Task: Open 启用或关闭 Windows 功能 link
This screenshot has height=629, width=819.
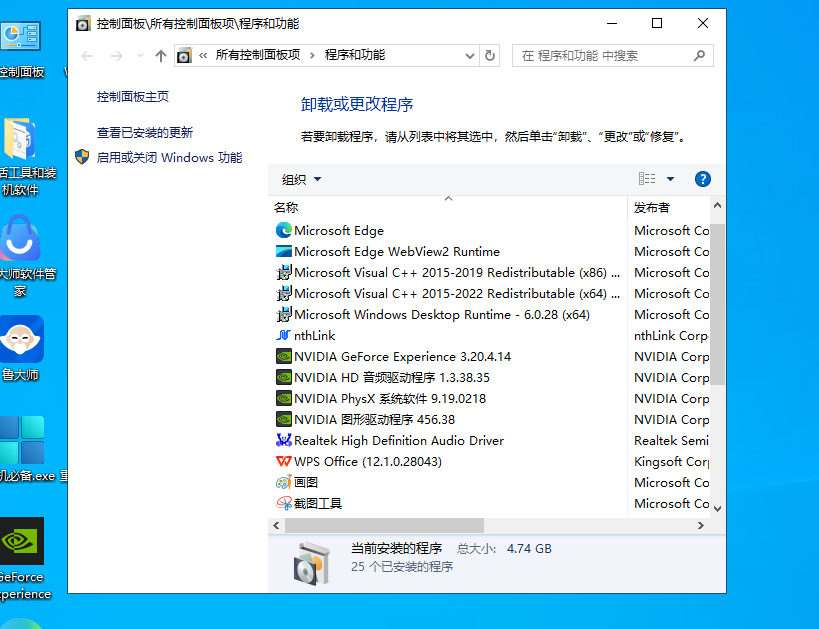Action: 169,157
